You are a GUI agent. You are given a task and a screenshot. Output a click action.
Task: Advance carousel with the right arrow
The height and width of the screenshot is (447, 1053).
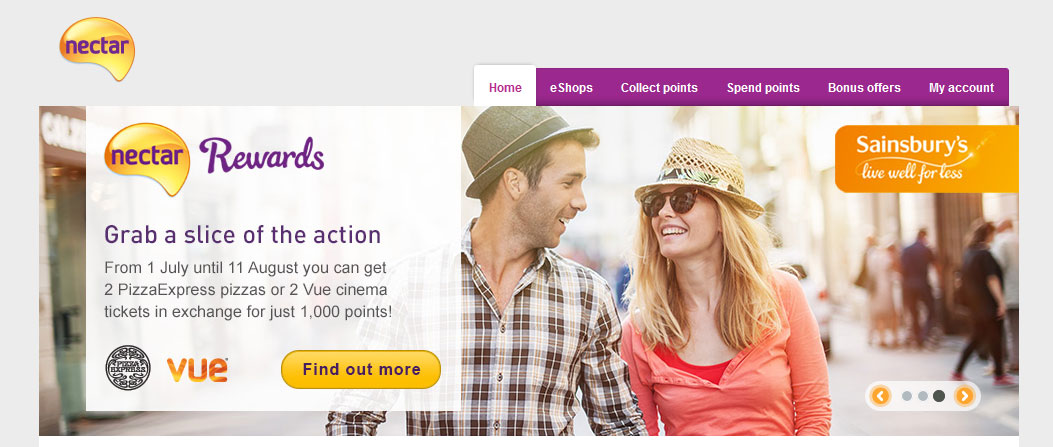pos(964,396)
